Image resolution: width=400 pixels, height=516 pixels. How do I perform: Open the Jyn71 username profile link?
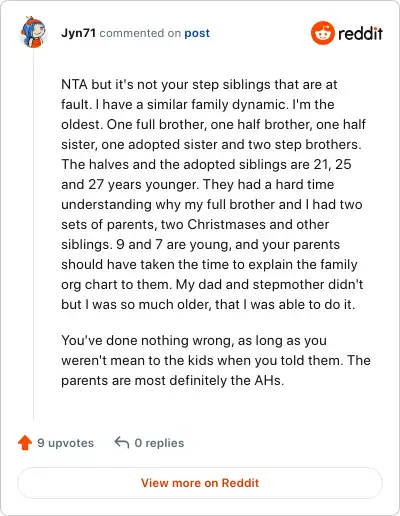click(x=78, y=33)
